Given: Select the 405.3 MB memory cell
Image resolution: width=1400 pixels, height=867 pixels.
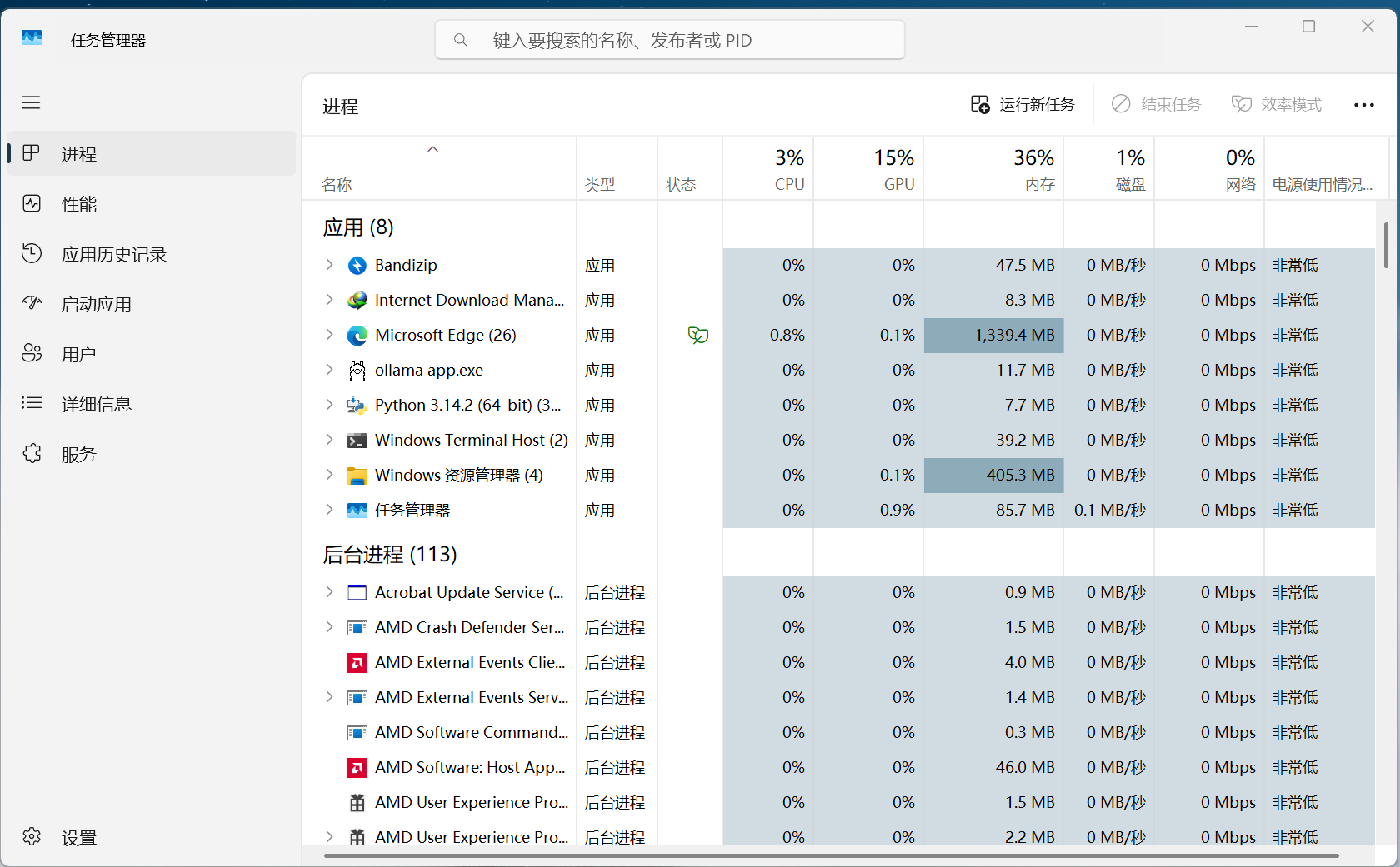Looking at the screenshot, I should click(993, 475).
